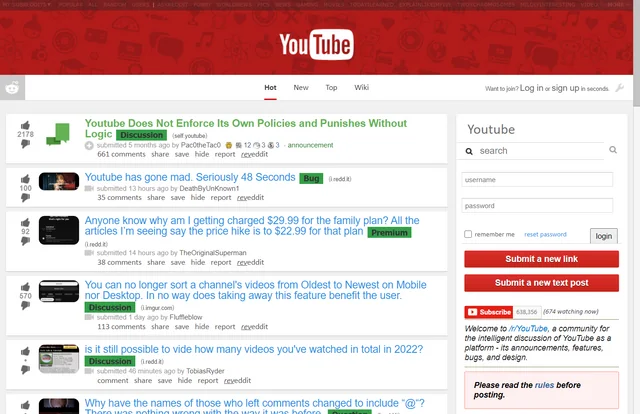Open the 'rules' link in the sidebar
This screenshot has width=640, height=414.
click(544, 385)
